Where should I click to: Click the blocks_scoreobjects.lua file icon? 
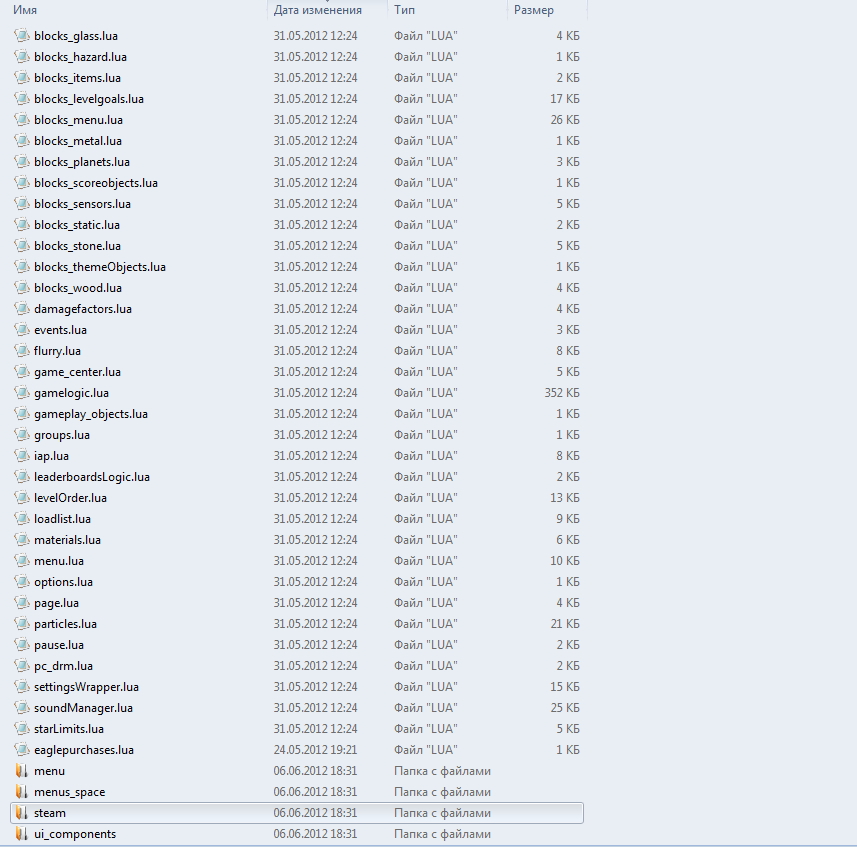[x=21, y=183]
